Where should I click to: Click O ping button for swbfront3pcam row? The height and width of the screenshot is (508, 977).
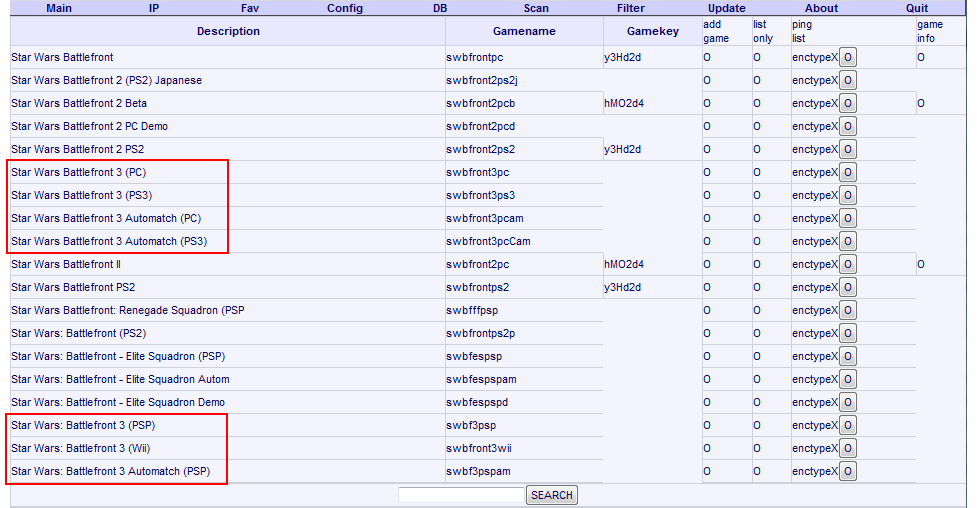pos(847,219)
